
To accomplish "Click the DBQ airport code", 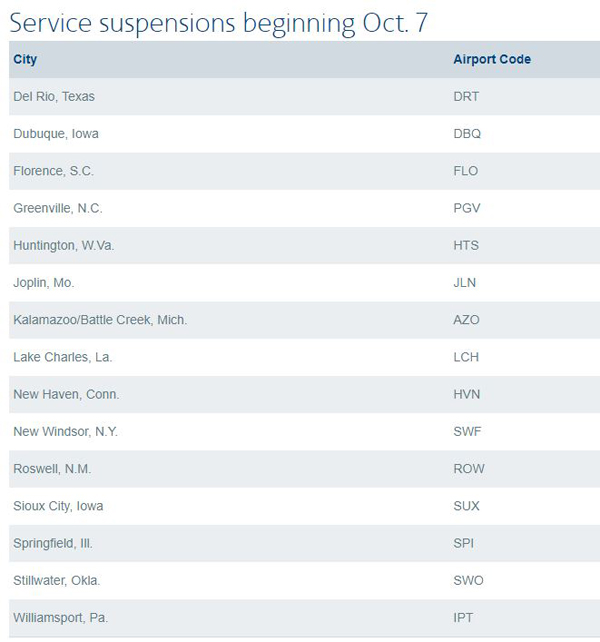I will pyautogui.click(x=467, y=134).
